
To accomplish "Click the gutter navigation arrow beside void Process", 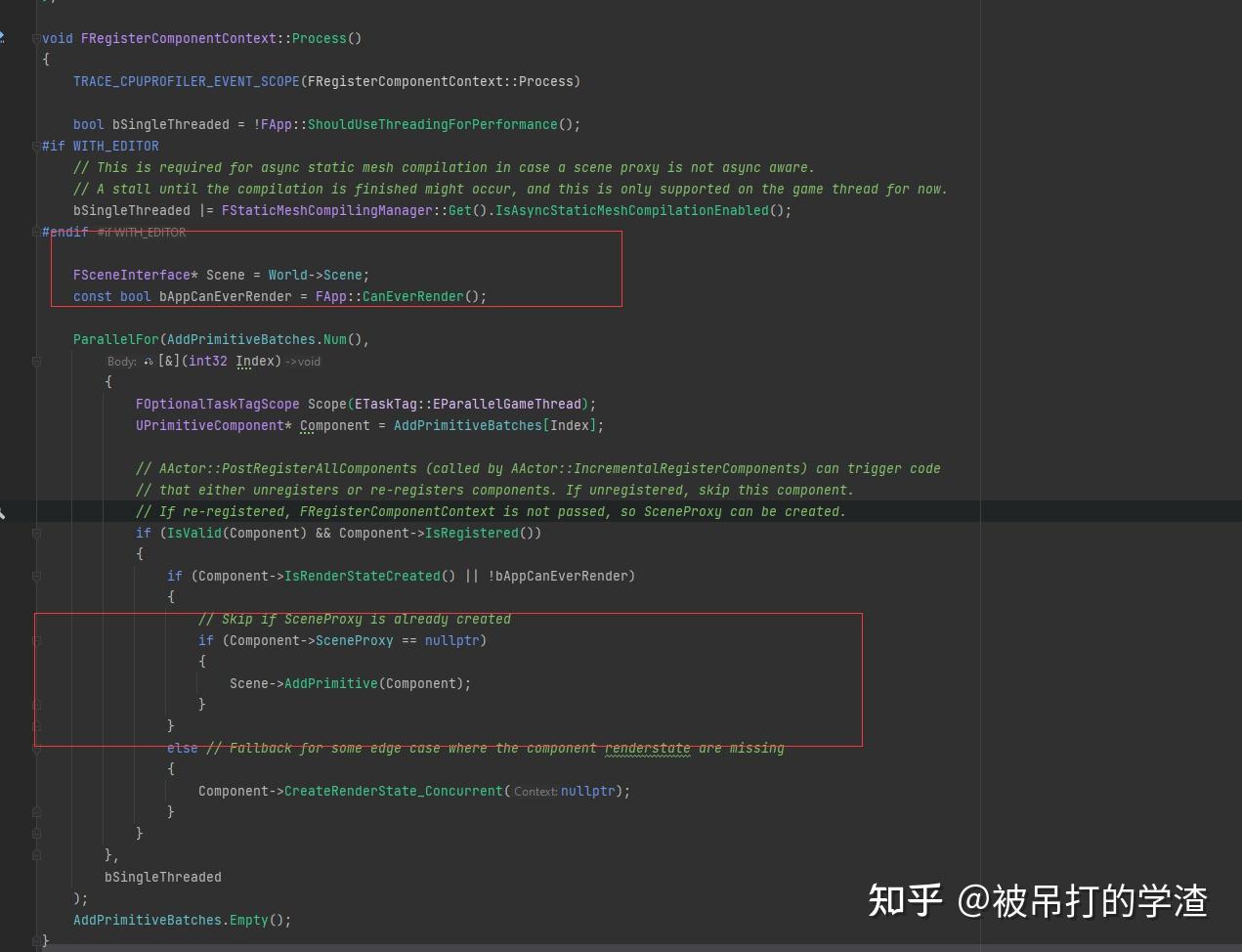I will tap(2, 37).
